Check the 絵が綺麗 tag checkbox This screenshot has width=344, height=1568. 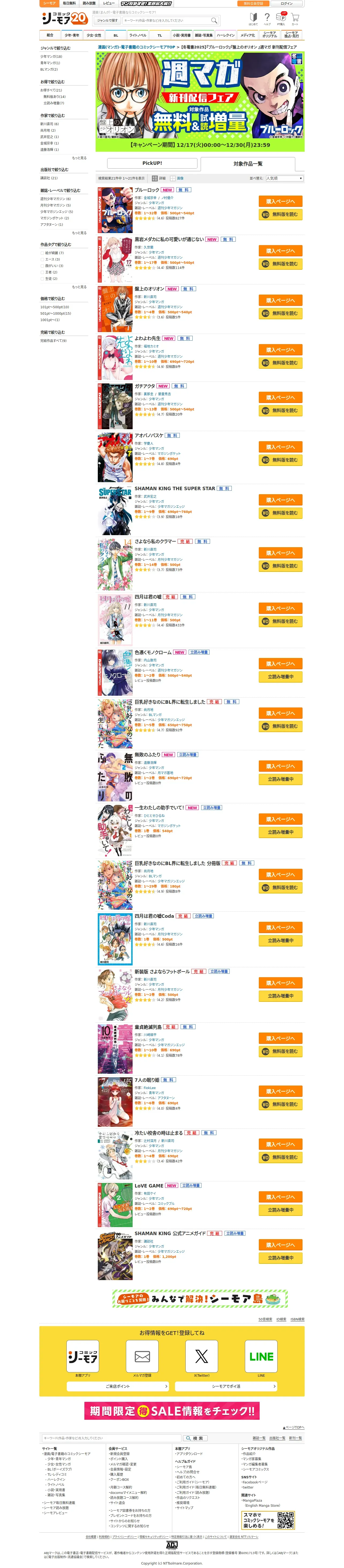pos(43,253)
